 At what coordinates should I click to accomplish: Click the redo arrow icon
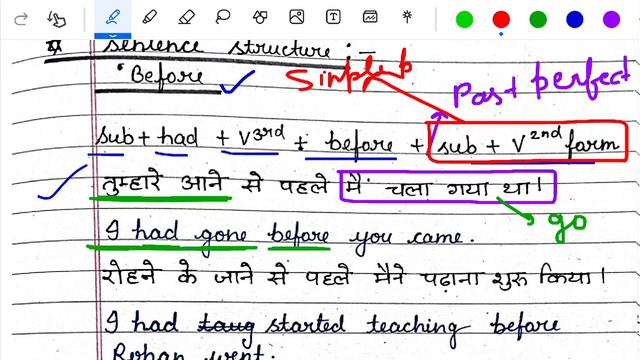(x=20, y=19)
